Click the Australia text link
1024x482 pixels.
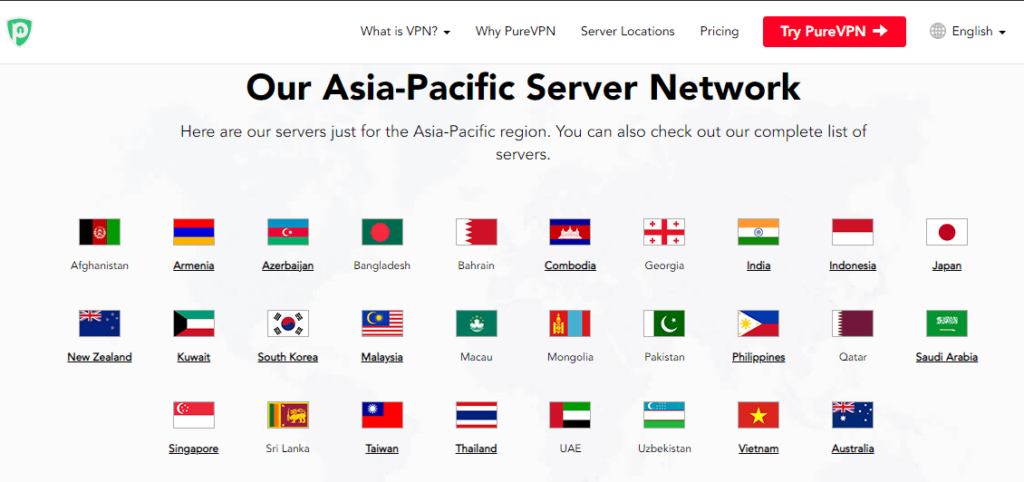(852, 449)
